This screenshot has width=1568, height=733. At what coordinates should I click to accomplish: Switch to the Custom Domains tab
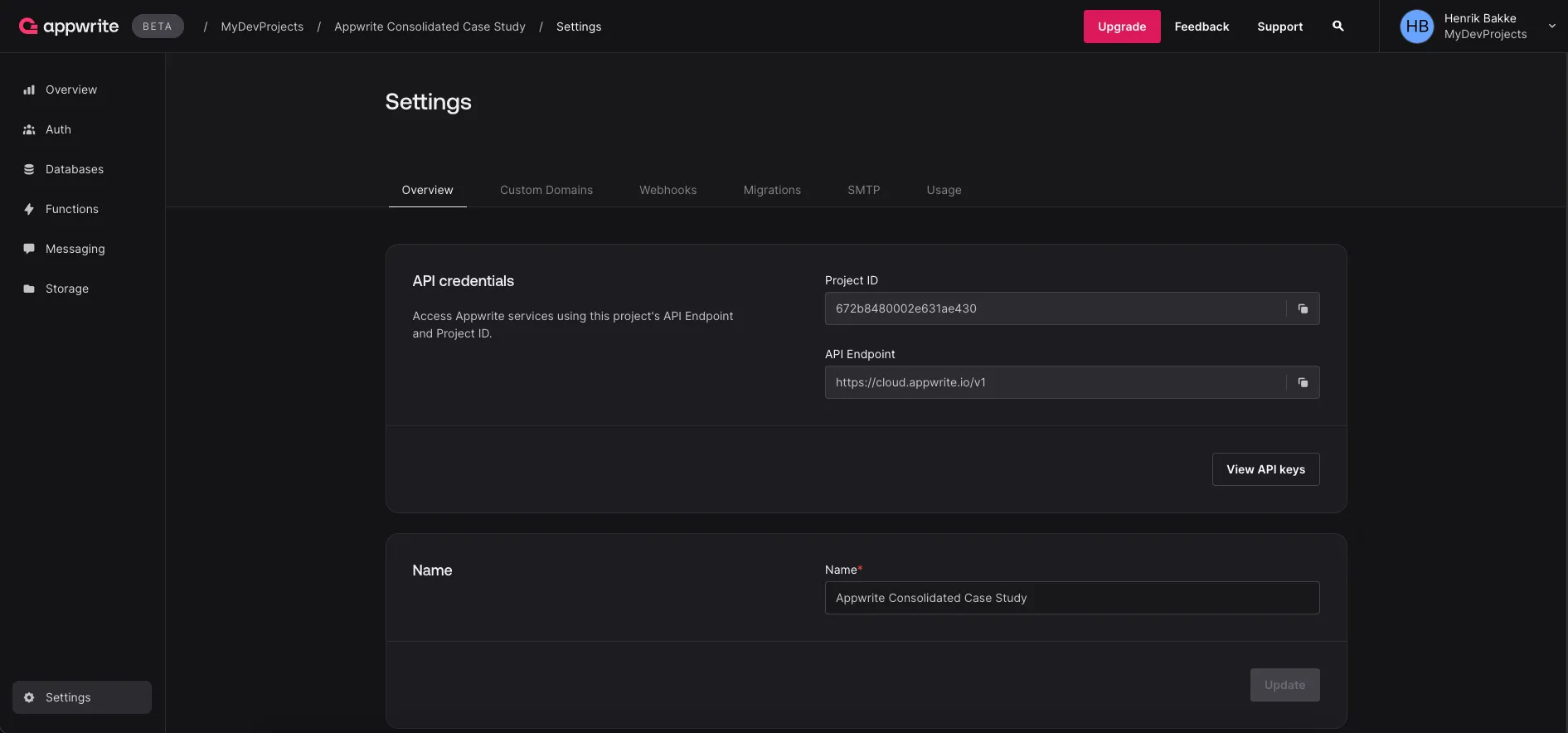(x=546, y=190)
